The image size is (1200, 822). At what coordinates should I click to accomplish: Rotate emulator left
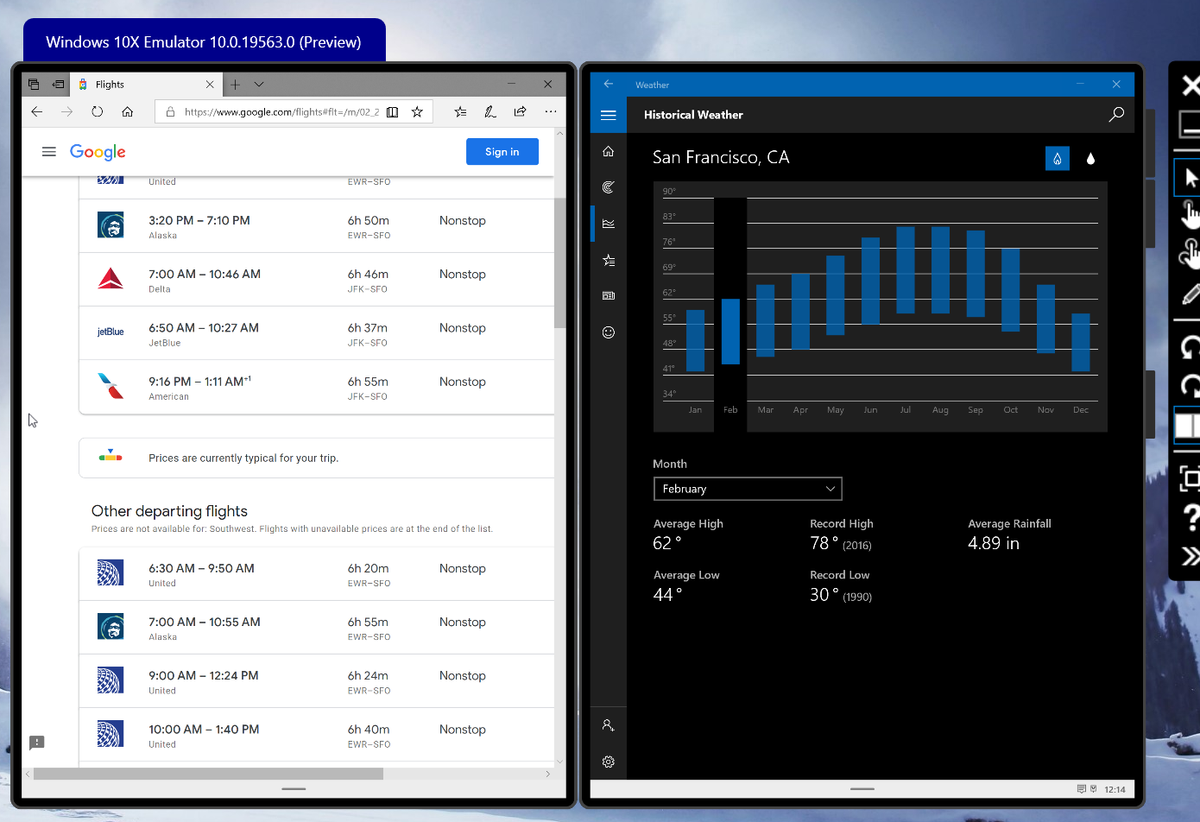click(x=1189, y=348)
